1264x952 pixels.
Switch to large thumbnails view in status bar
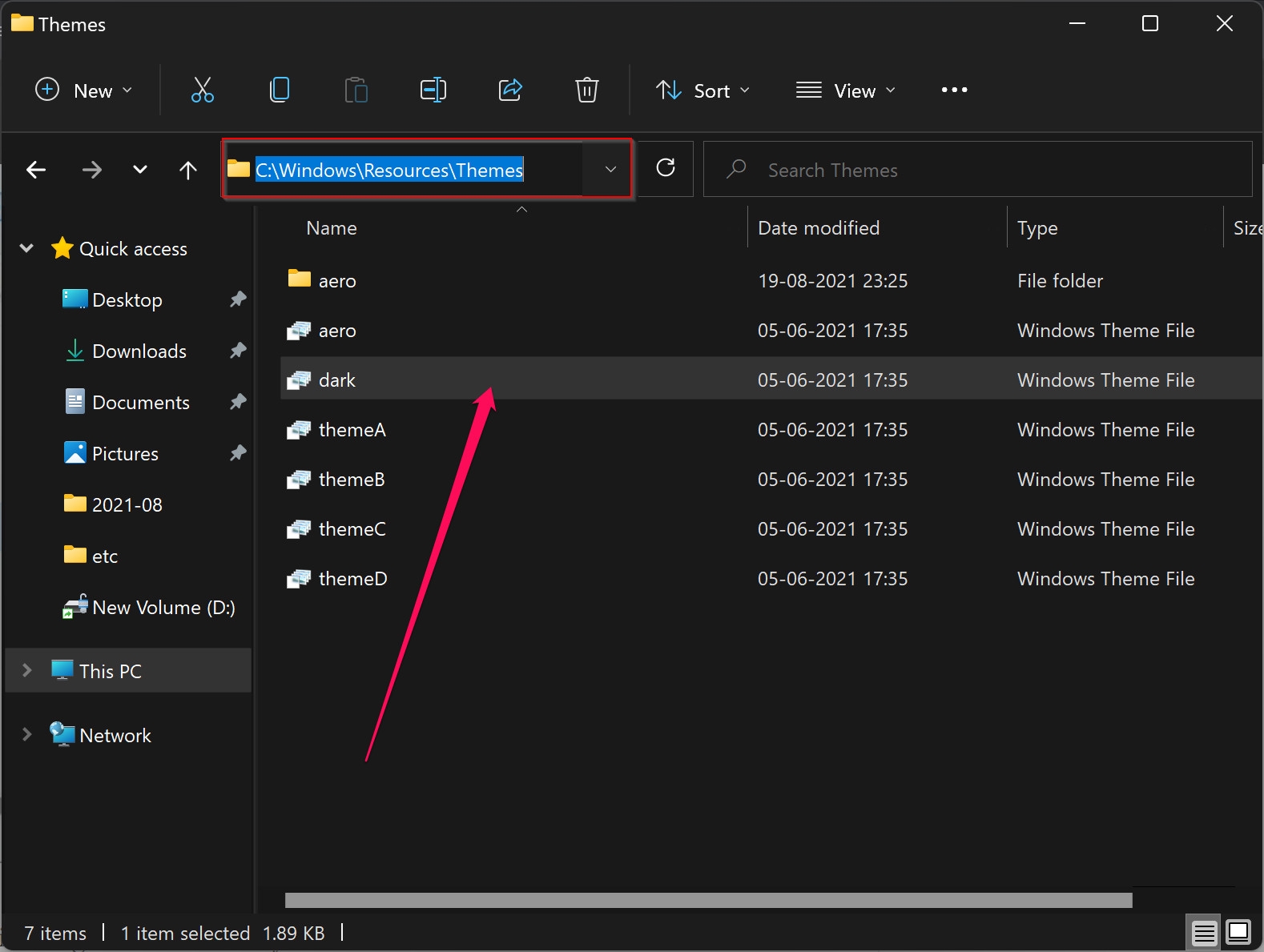pos(1239,932)
